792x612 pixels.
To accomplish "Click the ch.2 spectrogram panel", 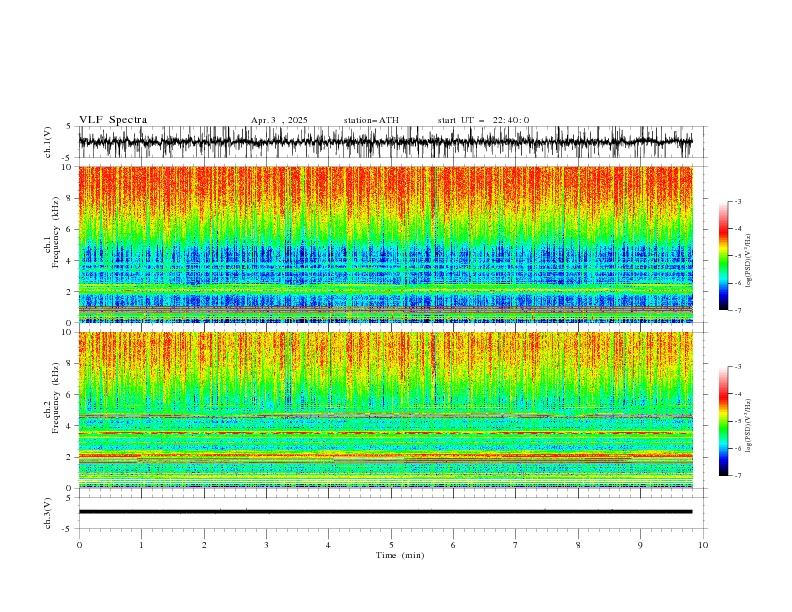I will click(x=385, y=410).
